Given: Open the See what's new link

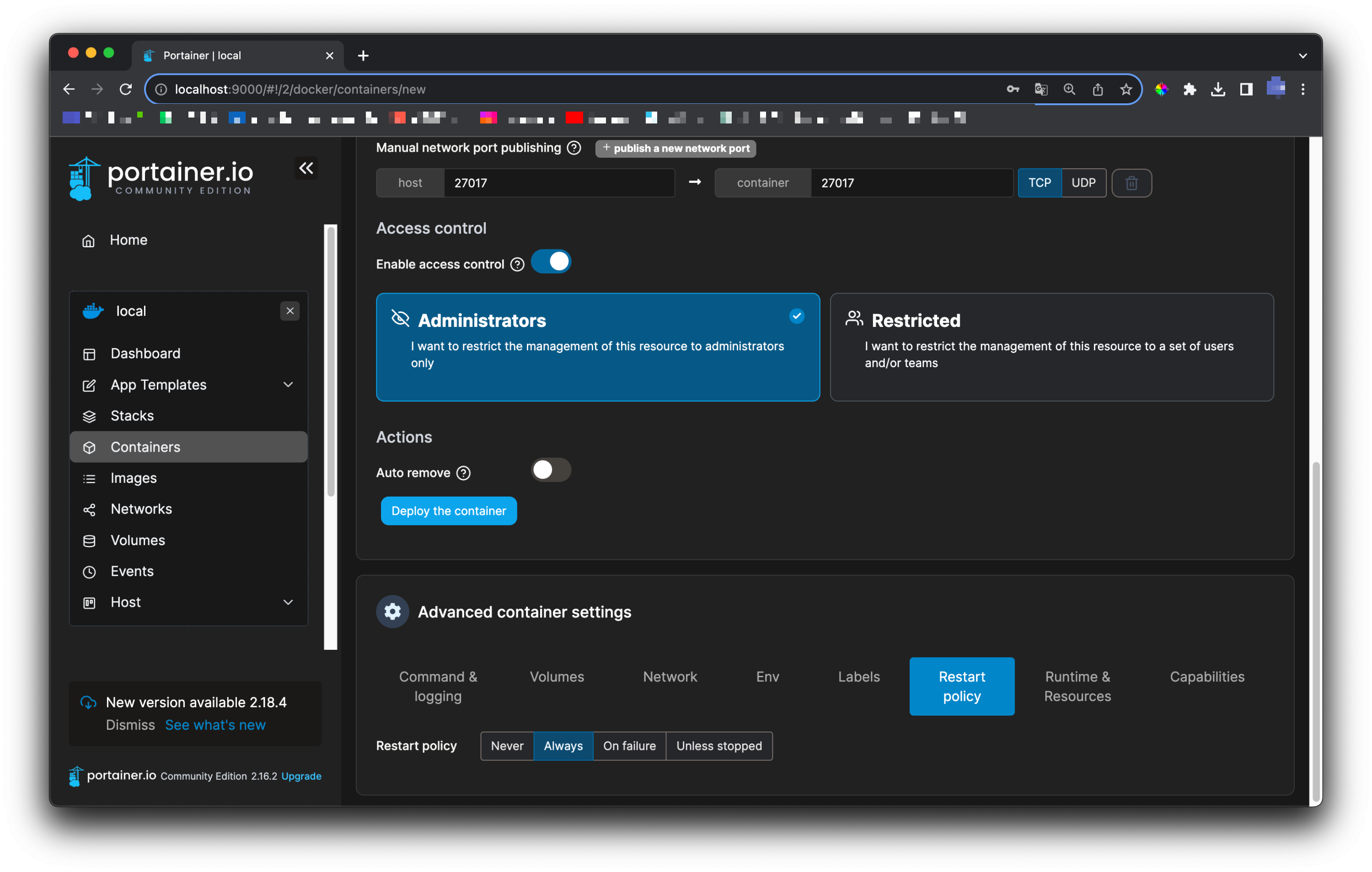Looking at the screenshot, I should pos(215,724).
